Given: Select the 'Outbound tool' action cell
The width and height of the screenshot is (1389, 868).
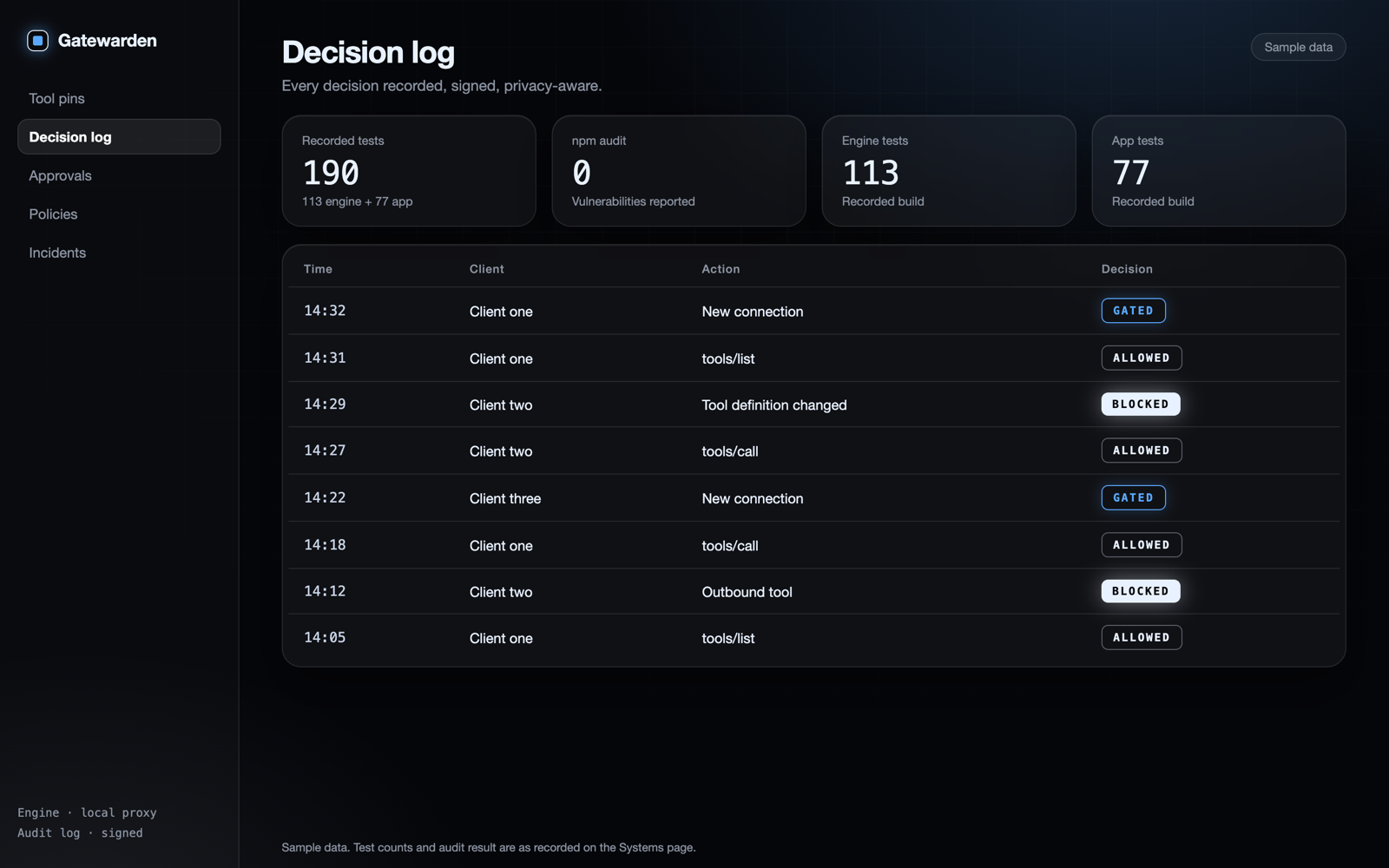Looking at the screenshot, I should 747,592.
